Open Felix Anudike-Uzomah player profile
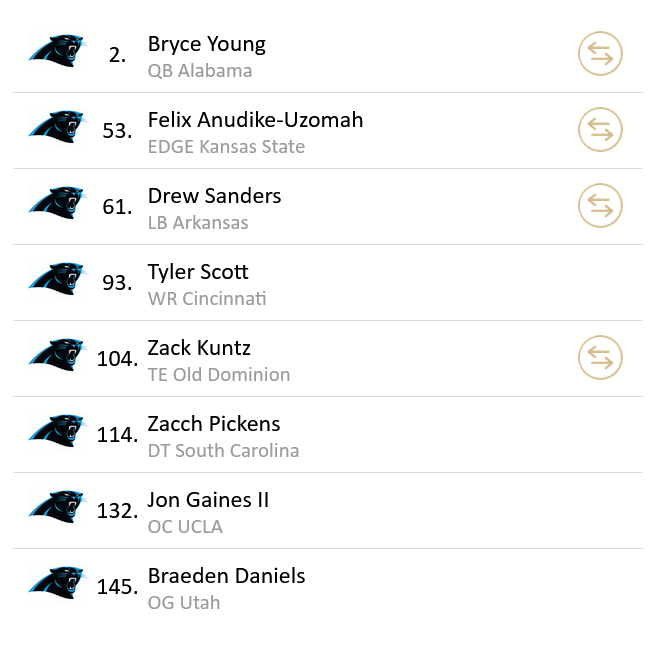 pos(255,120)
